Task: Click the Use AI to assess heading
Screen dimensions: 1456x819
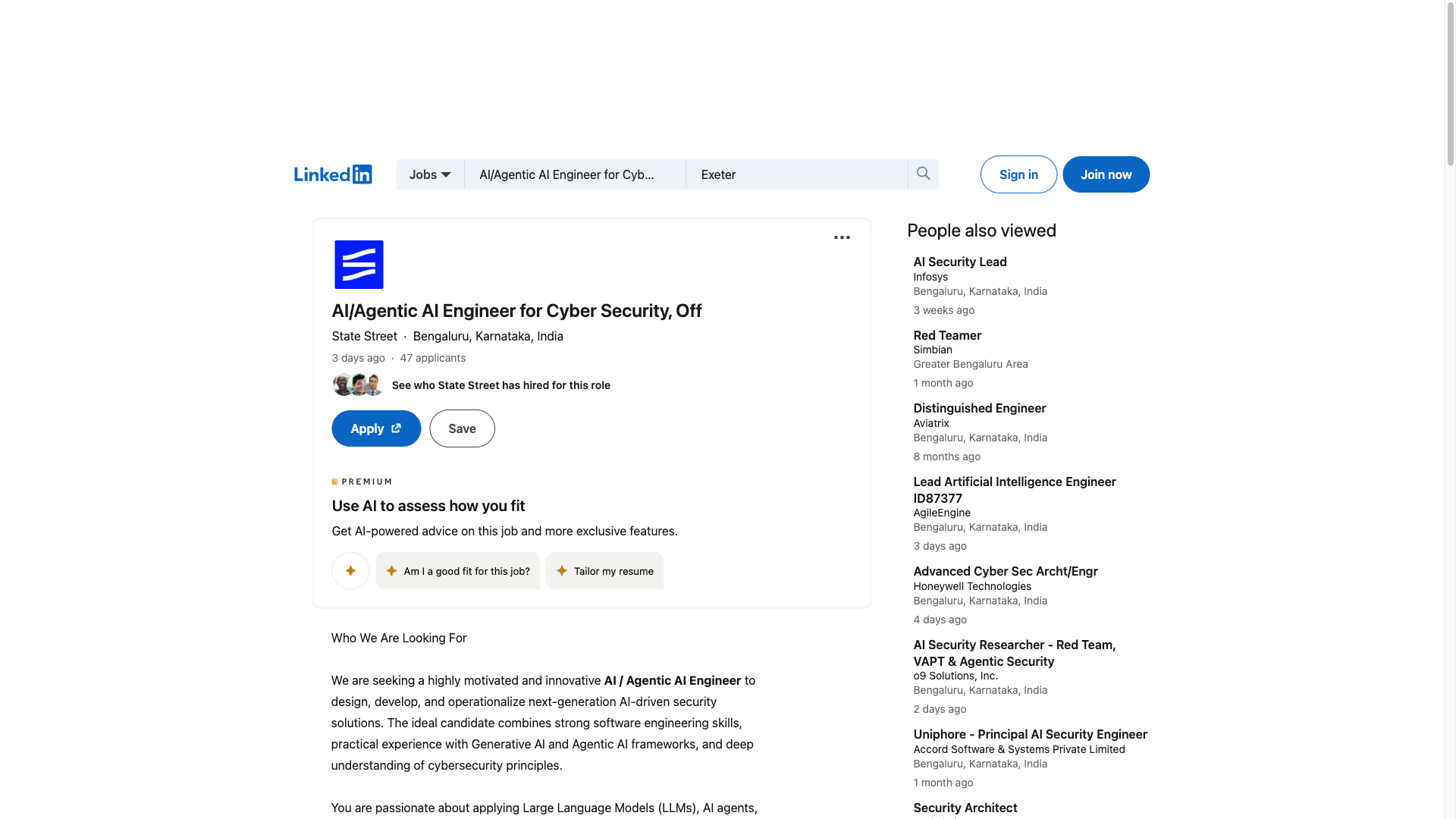Action: [x=428, y=506]
